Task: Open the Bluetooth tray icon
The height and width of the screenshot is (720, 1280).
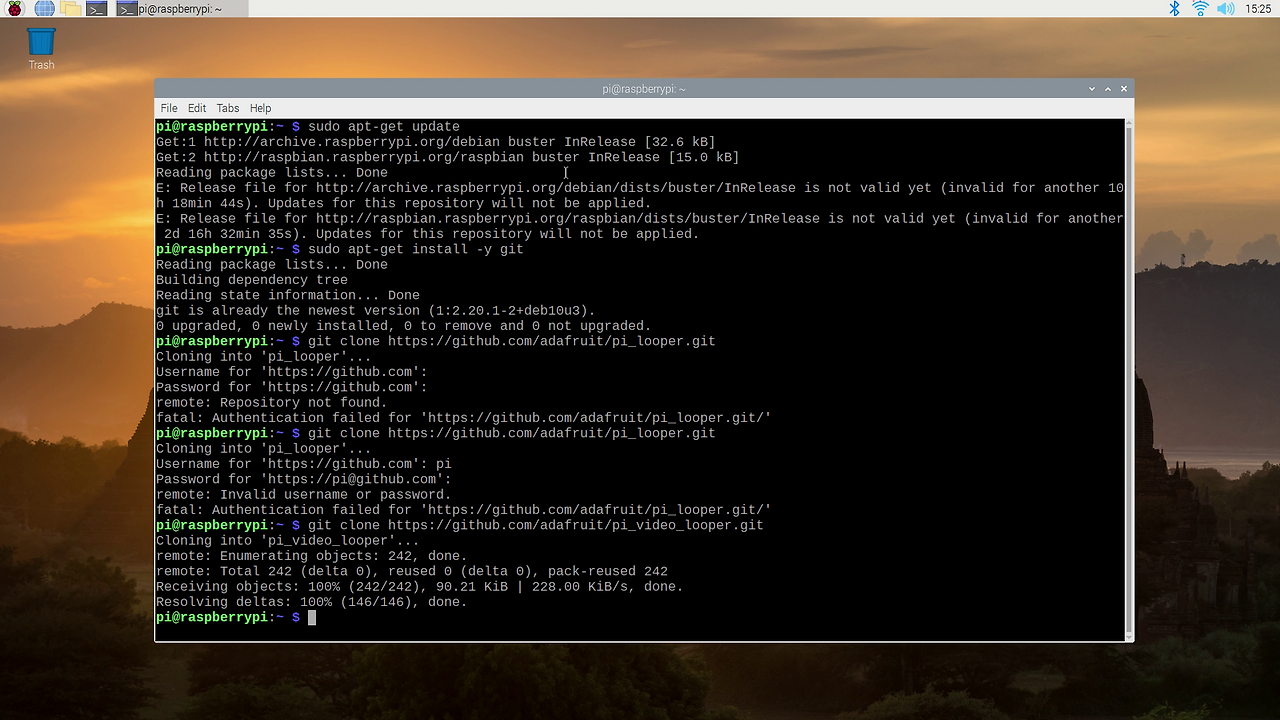Action: coord(1175,9)
